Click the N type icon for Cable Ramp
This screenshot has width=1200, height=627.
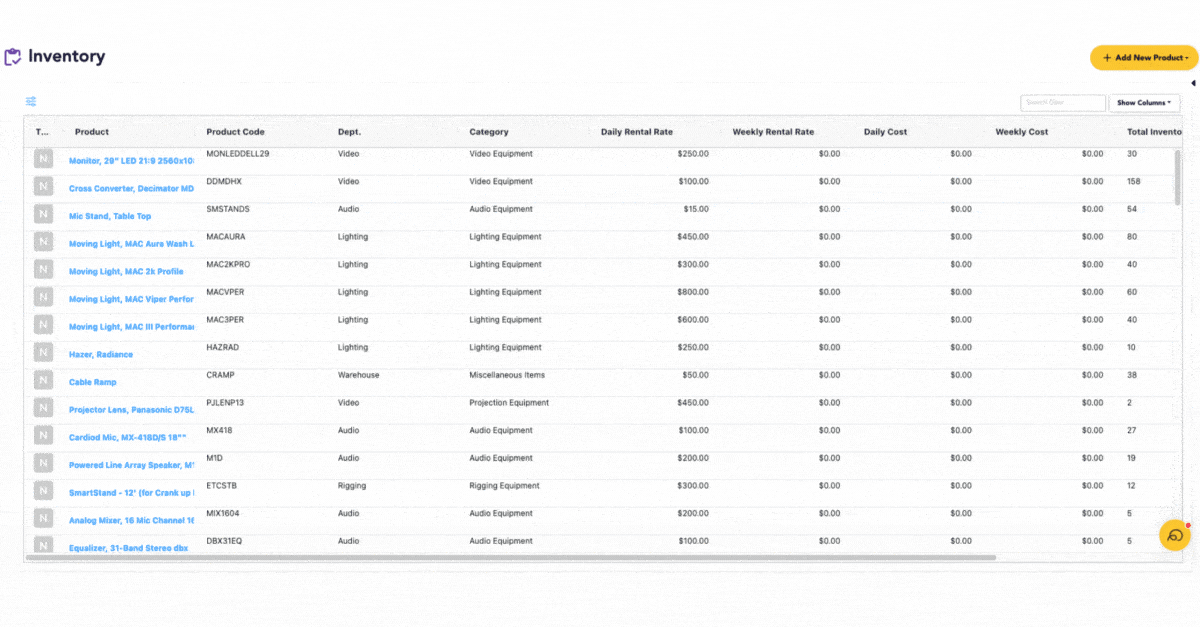point(44,380)
